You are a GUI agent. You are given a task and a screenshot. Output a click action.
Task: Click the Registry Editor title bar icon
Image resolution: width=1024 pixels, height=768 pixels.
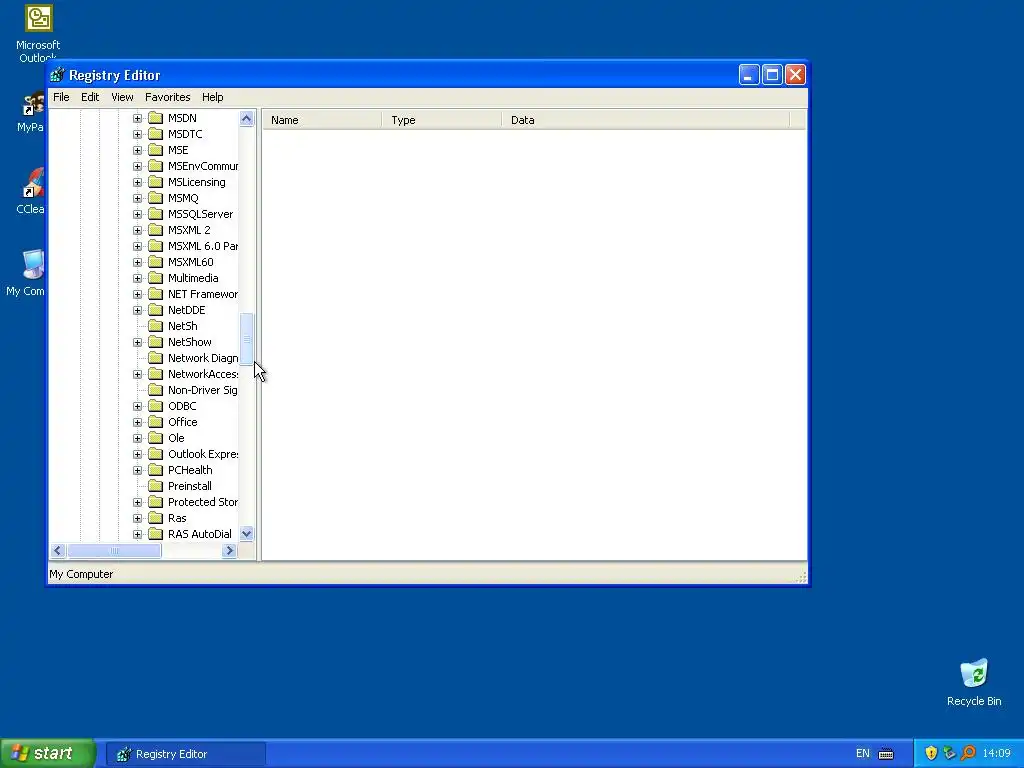pyautogui.click(x=57, y=75)
